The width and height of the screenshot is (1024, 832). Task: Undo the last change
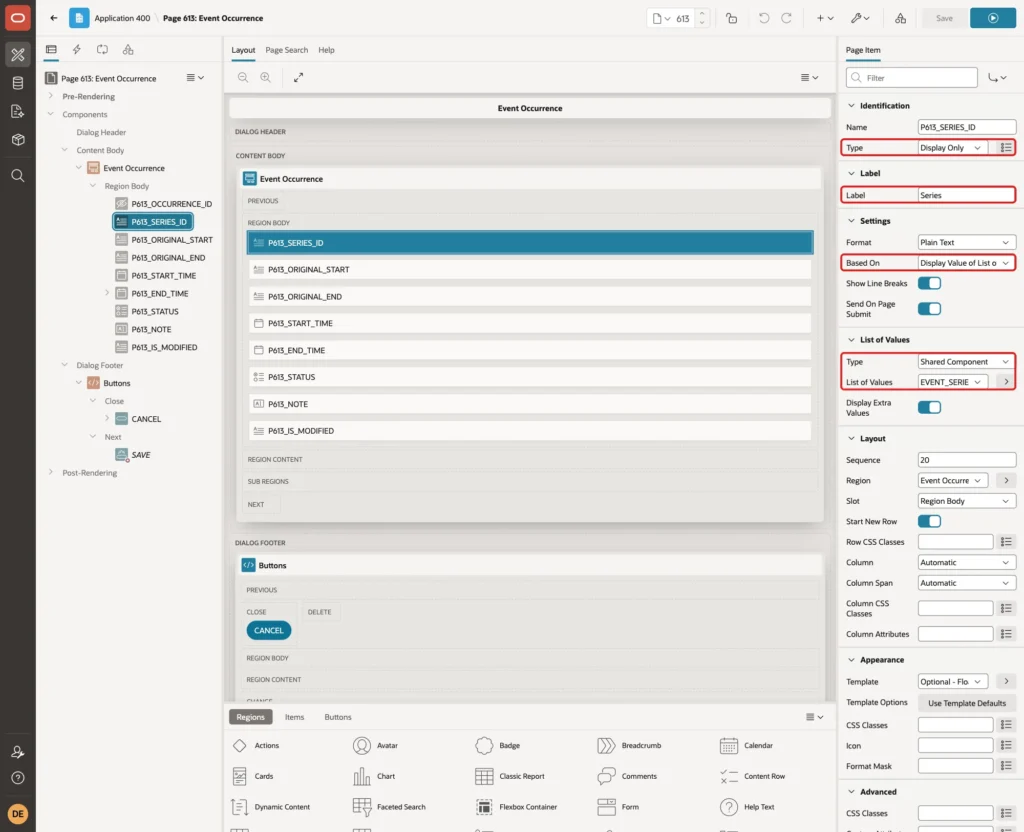pos(763,18)
